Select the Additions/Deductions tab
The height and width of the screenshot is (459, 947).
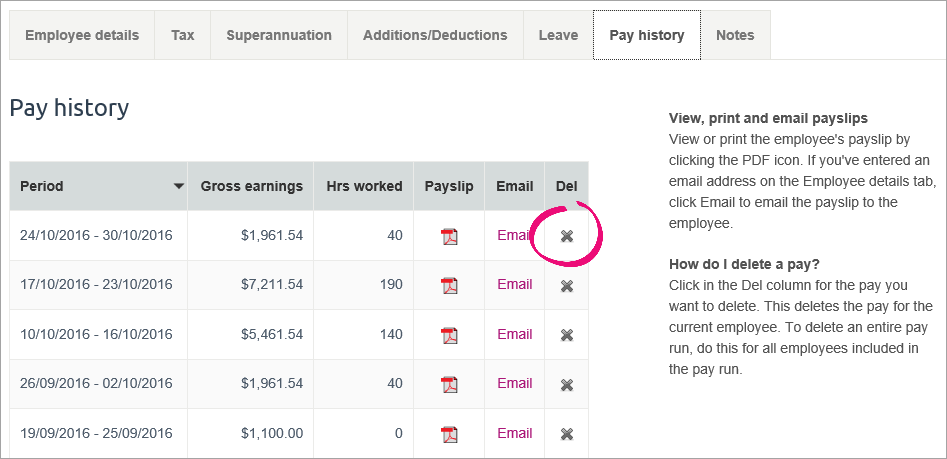tap(435, 35)
